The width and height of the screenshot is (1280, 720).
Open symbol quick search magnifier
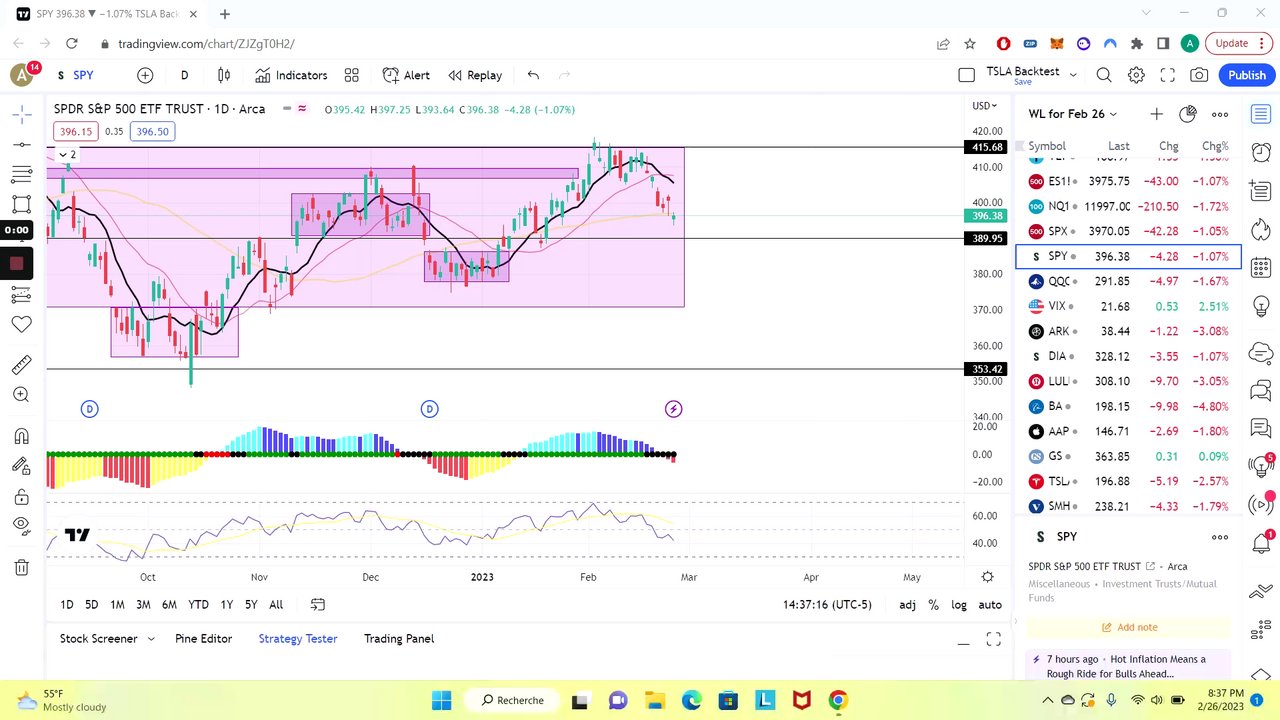click(x=1104, y=75)
